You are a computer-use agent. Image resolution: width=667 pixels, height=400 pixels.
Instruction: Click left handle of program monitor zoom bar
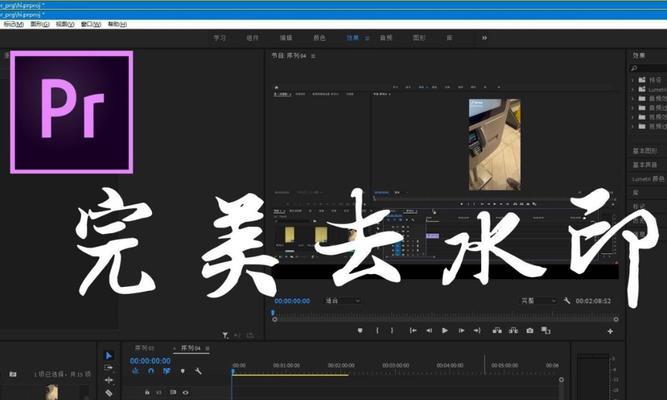(x=275, y=319)
